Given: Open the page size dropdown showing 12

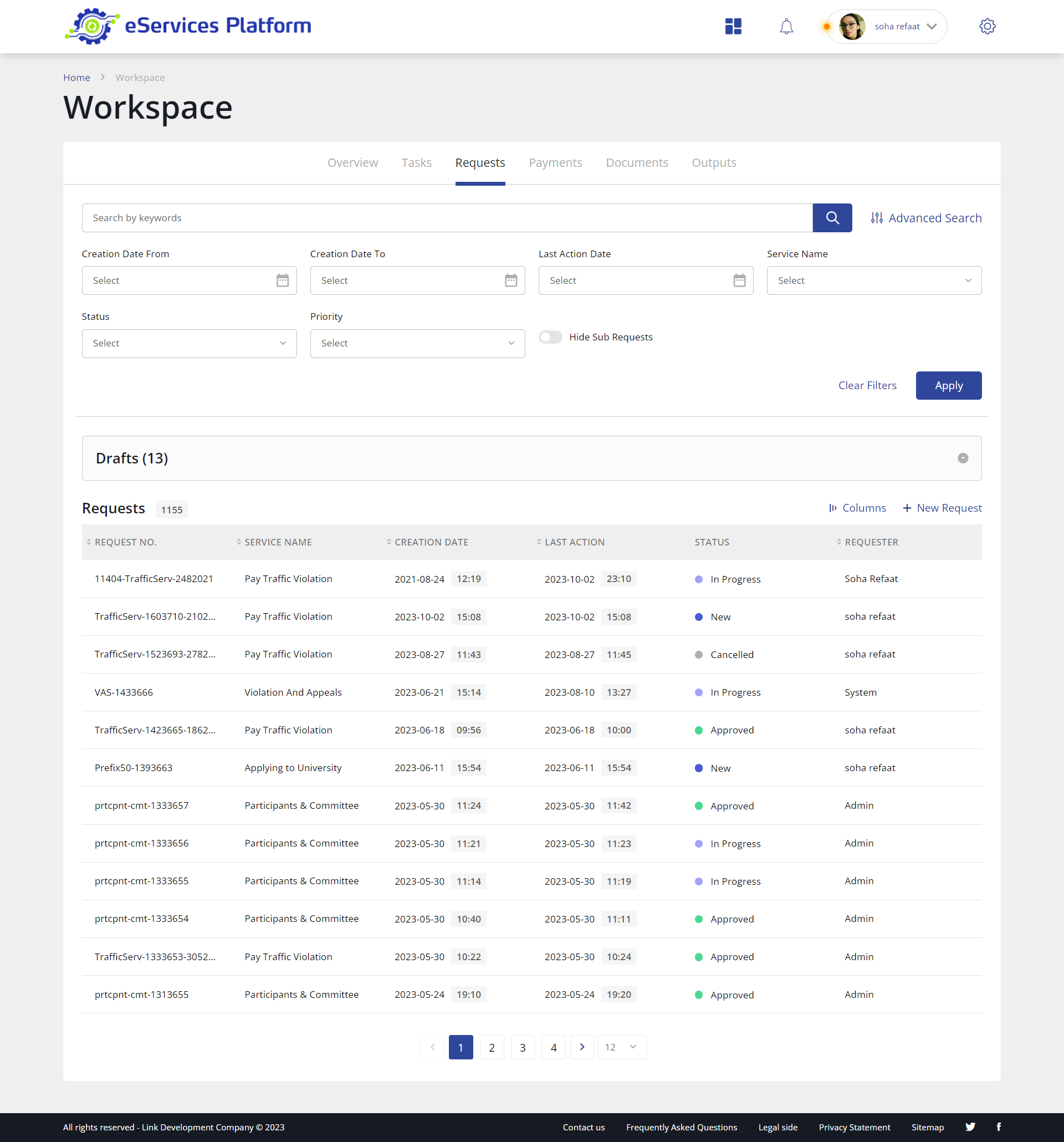Looking at the screenshot, I should pos(621,1047).
